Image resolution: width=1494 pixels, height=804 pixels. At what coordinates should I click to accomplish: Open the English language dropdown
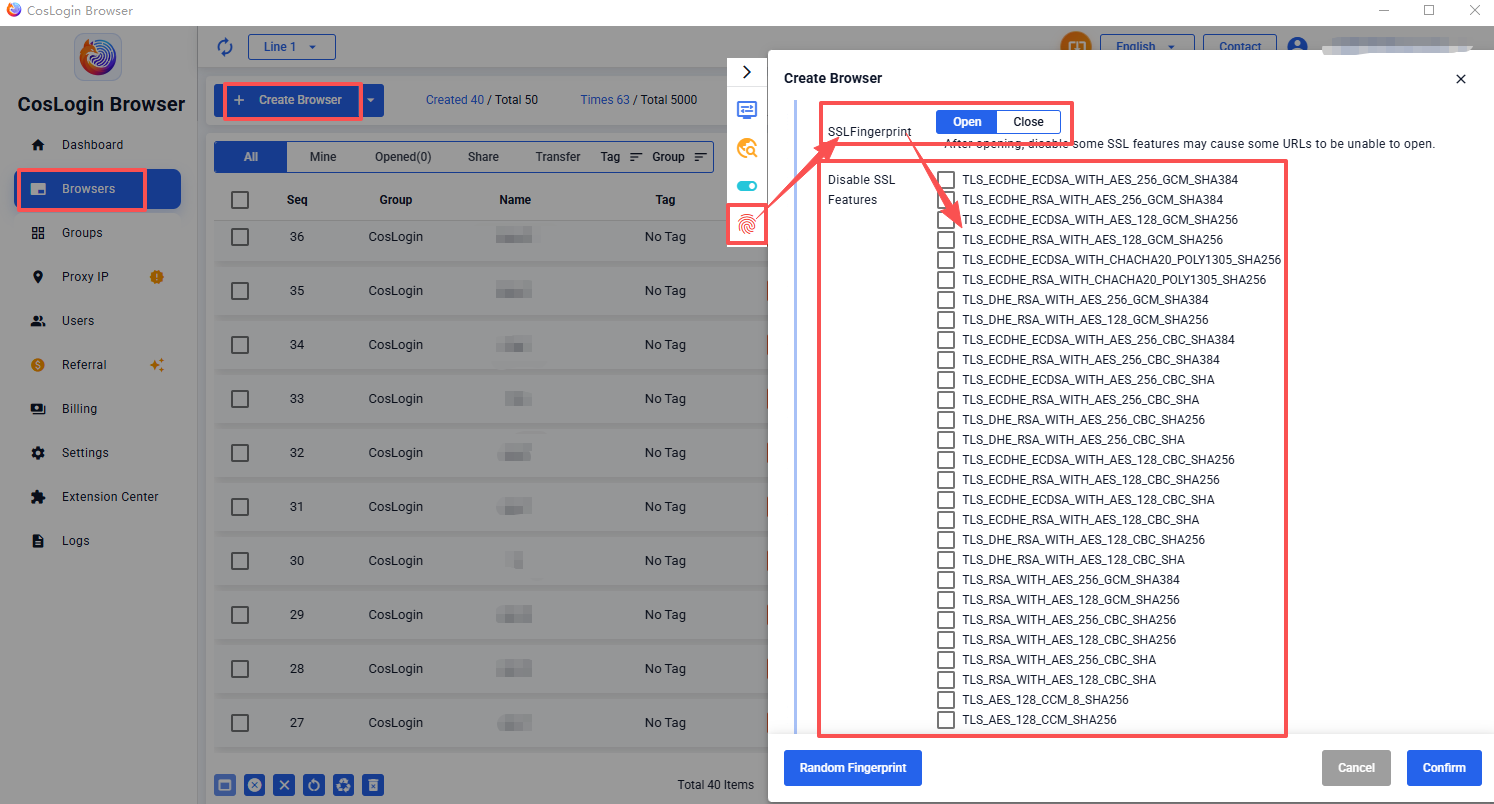point(1147,47)
